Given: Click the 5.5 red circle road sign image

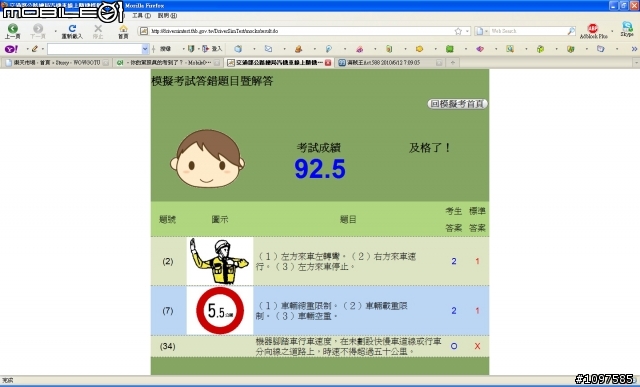Looking at the screenshot, I should click(x=220, y=311).
